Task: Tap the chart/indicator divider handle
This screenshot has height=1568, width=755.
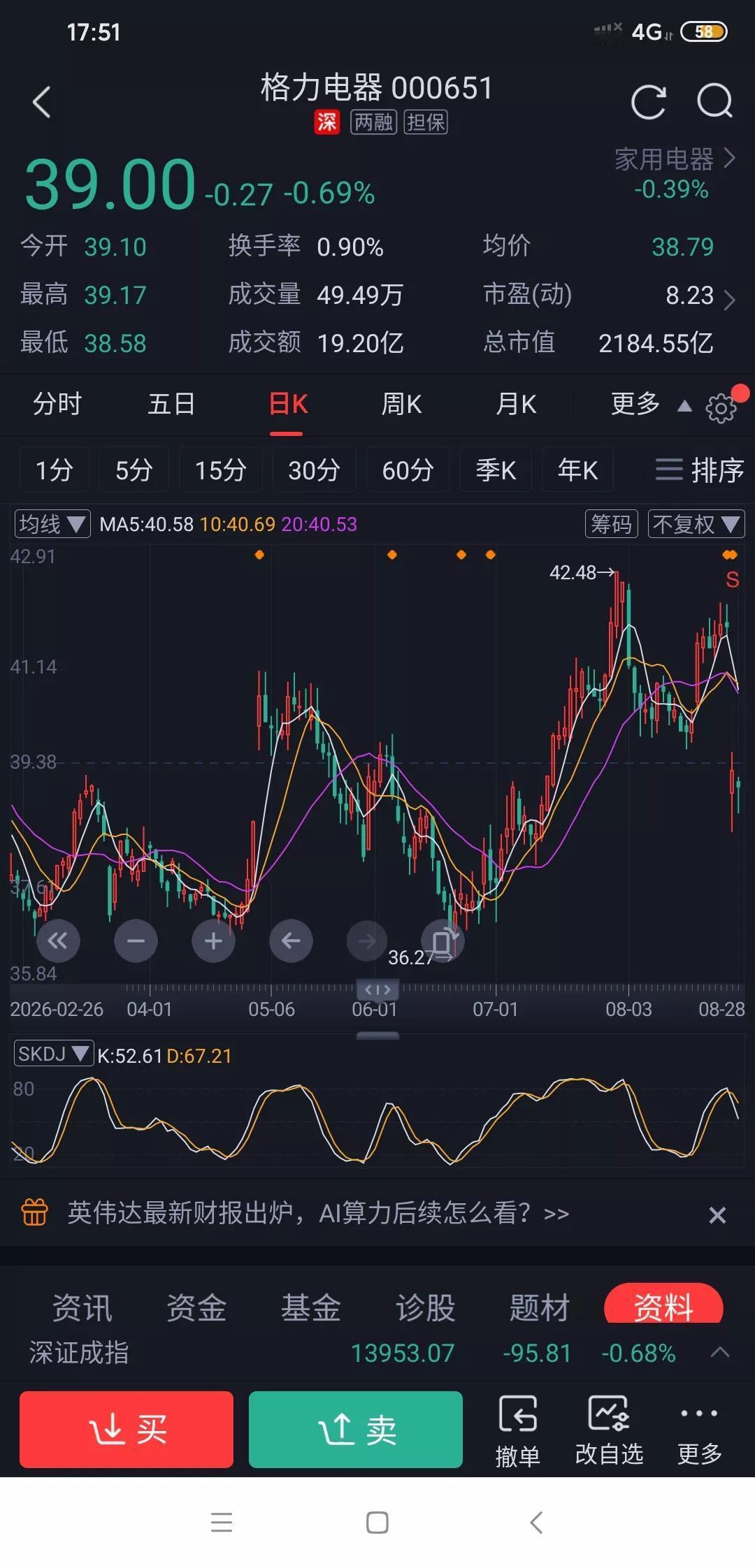Action: (377, 1035)
